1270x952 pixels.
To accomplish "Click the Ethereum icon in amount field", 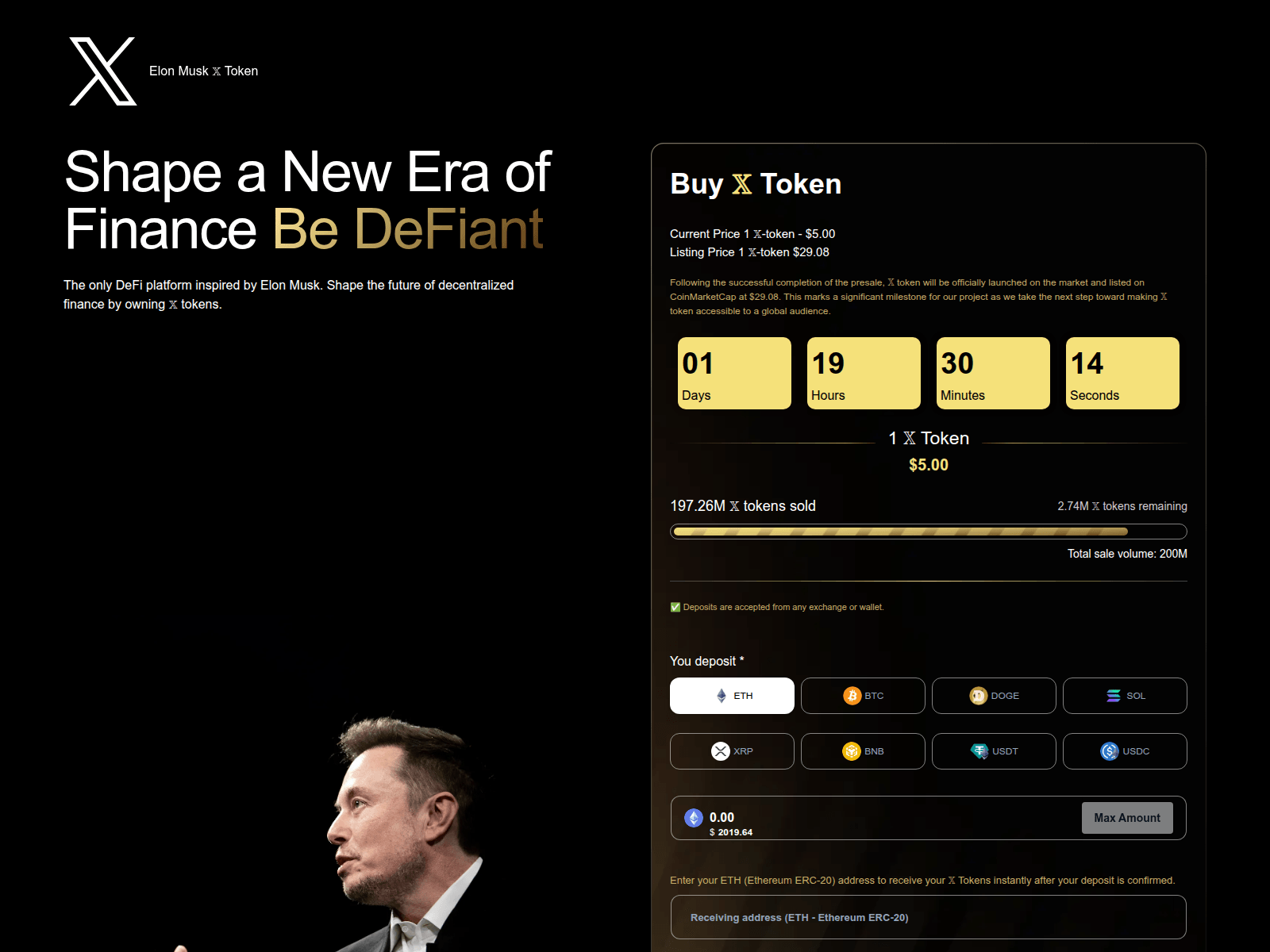I will (694, 818).
